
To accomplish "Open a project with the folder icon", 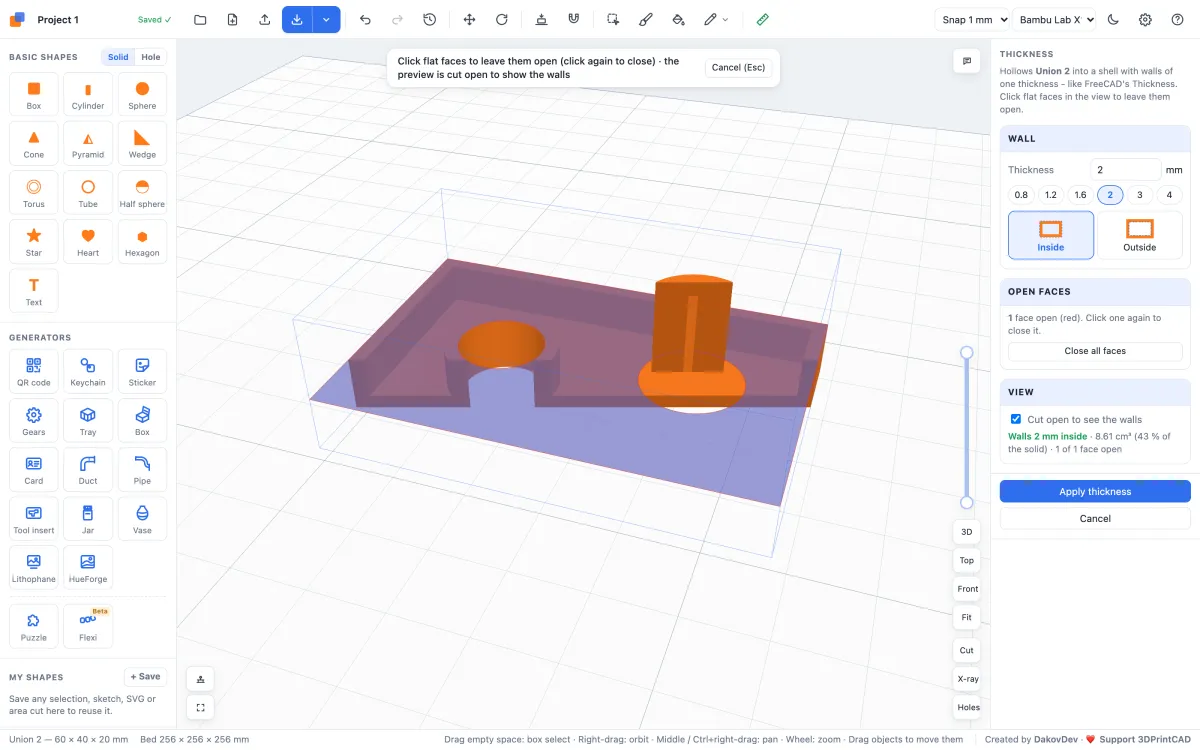I will [x=200, y=19].
